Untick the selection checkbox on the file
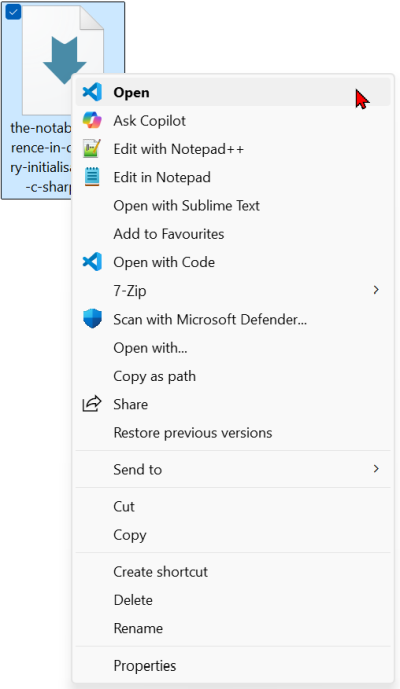The image size is (400, 689). [13, 12]
